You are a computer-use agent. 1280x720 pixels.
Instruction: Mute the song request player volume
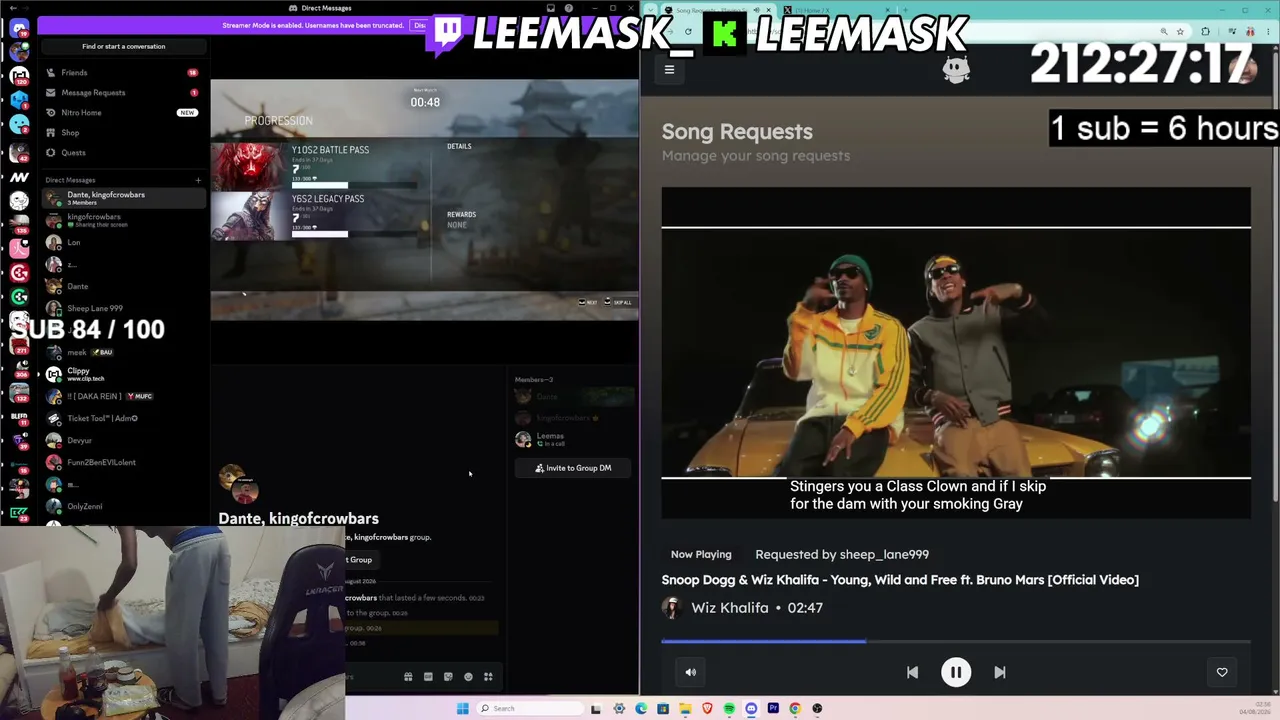click(690, 672)
